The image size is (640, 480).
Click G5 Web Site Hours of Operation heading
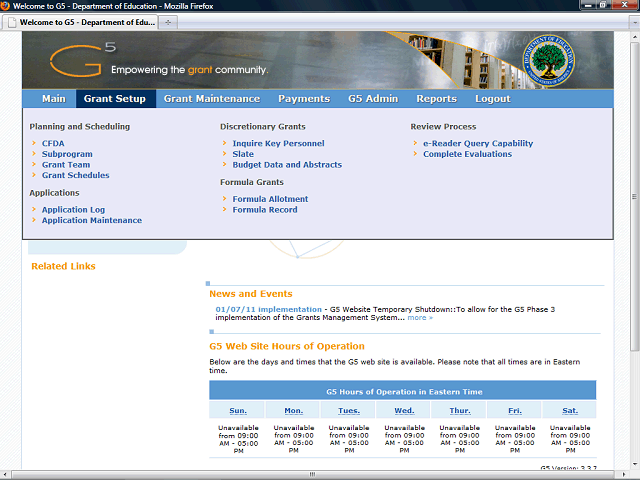point(287,346)
